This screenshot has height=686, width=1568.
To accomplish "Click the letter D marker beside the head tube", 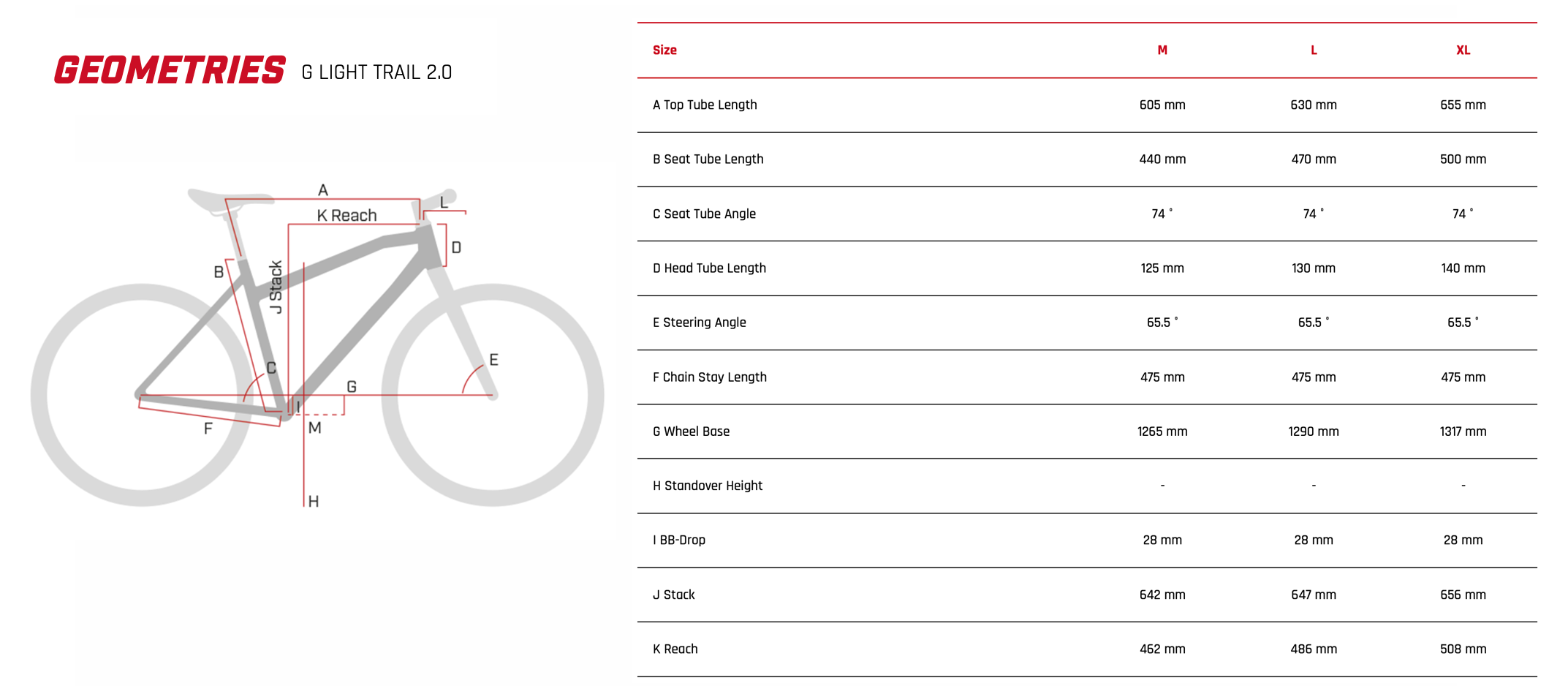I will [x=456, y=248].
